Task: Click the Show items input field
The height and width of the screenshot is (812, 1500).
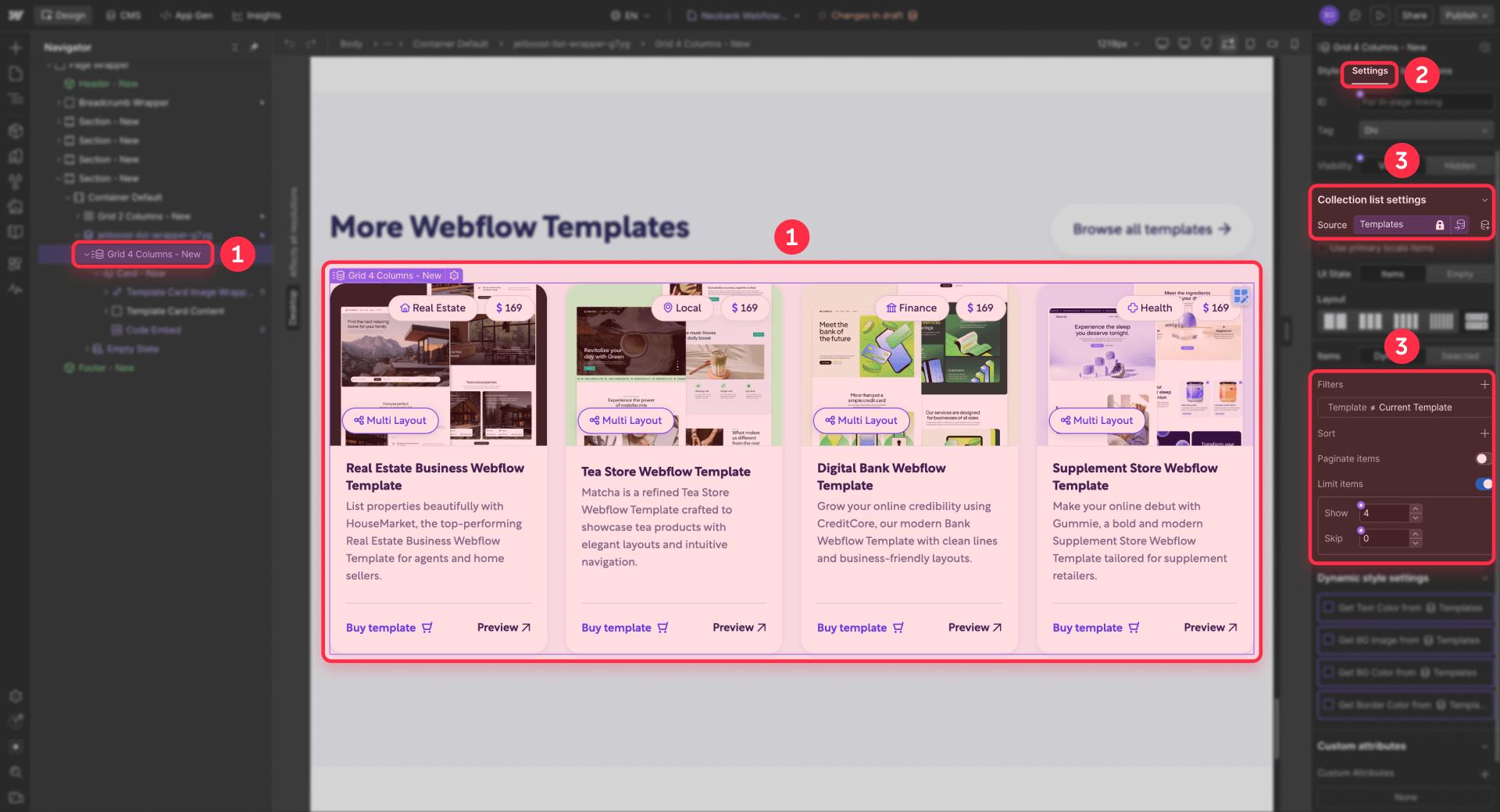Action: coord(1384,514)
